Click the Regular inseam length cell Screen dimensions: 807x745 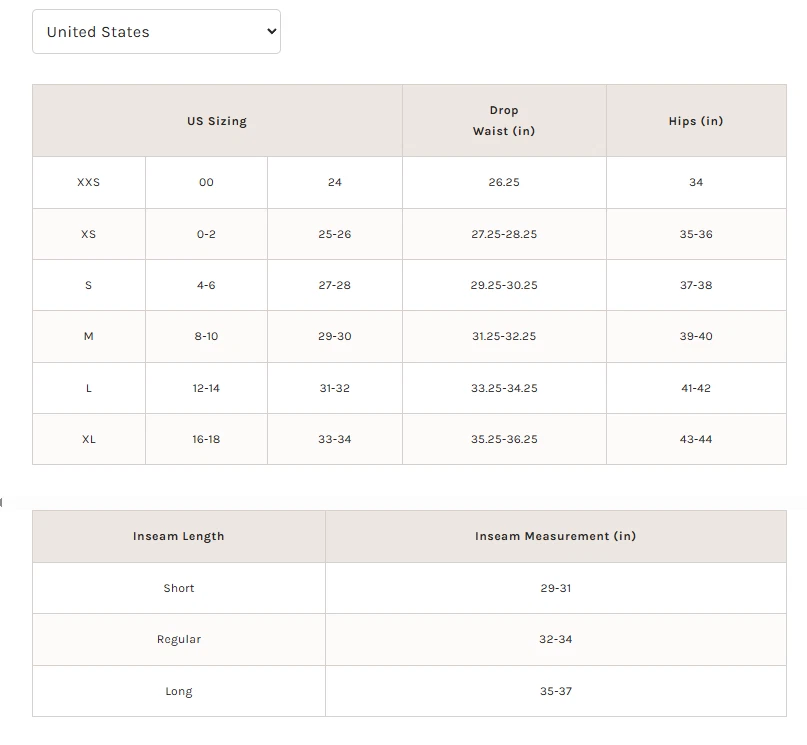tap(179, 640)
